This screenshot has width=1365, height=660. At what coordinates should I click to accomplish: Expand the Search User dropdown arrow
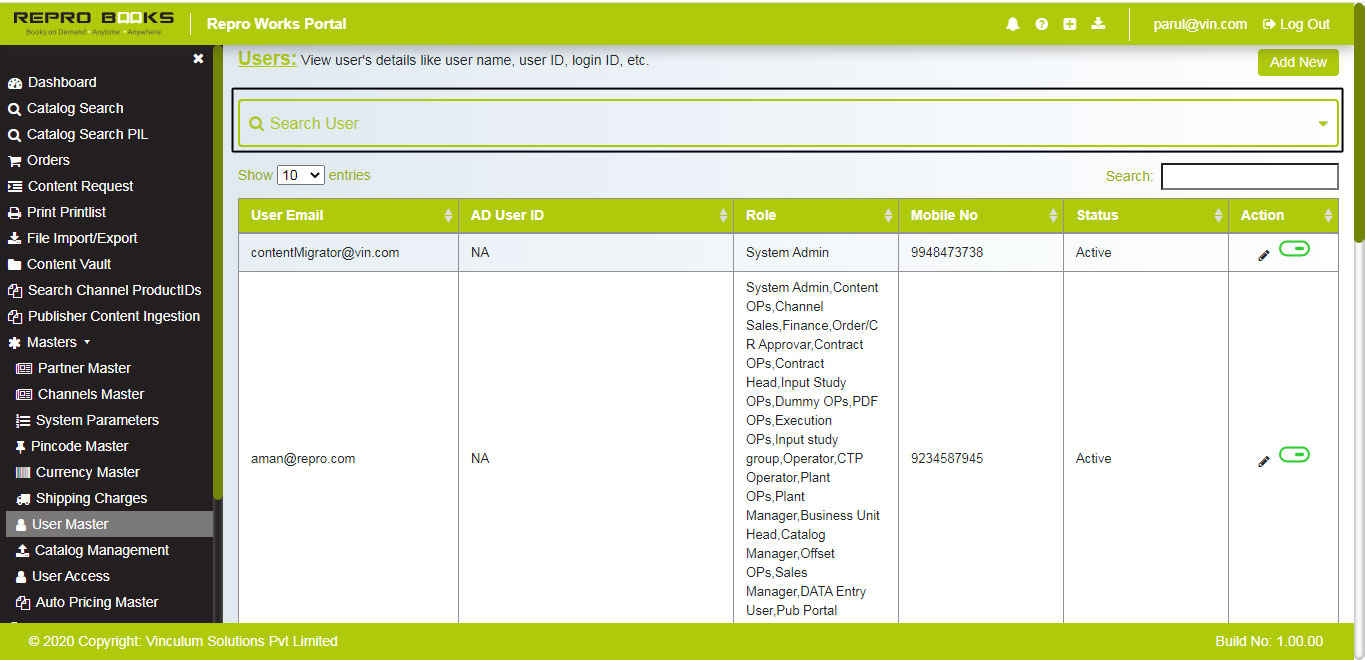[x=1323, y=122]
